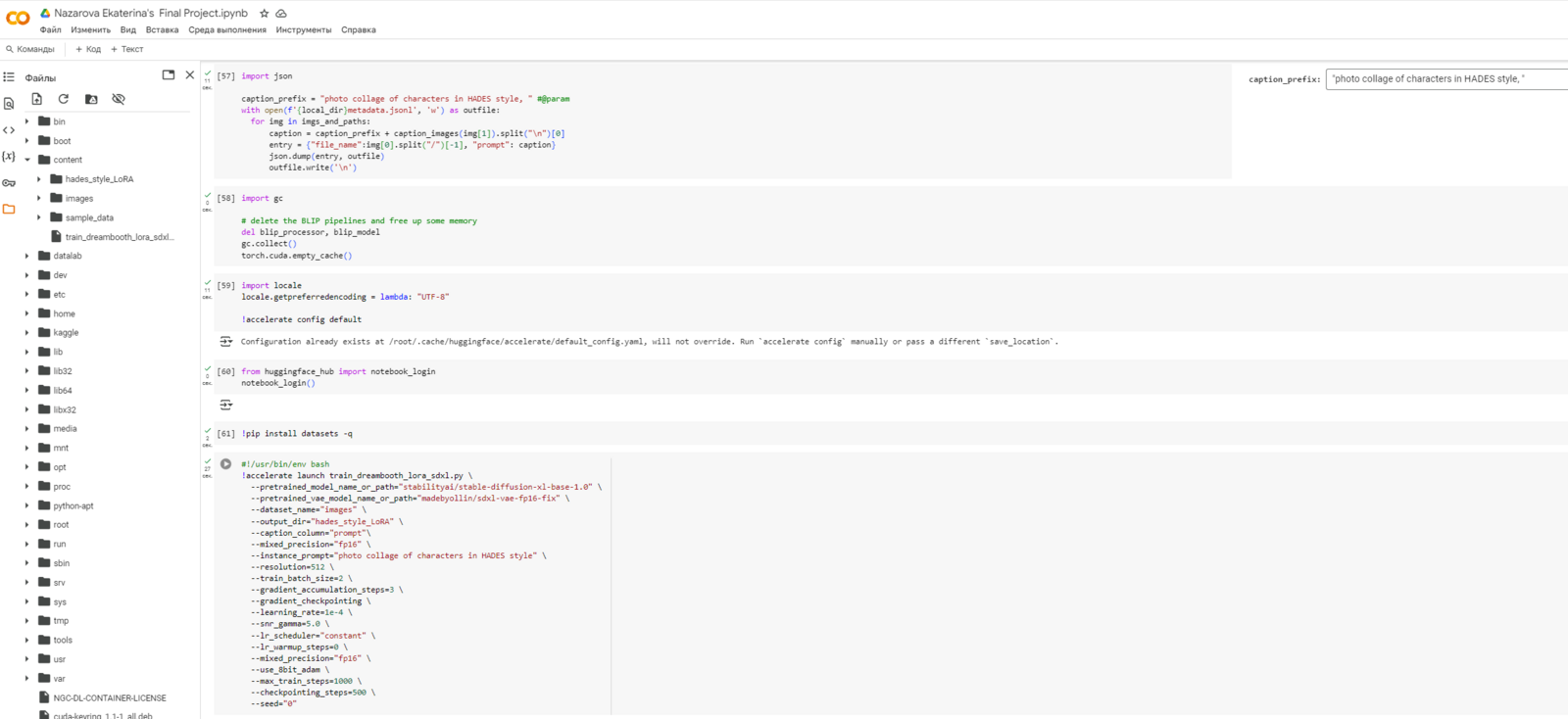
Task: Toggle output of the accelerate config cell
Action: tap(225, 342)
